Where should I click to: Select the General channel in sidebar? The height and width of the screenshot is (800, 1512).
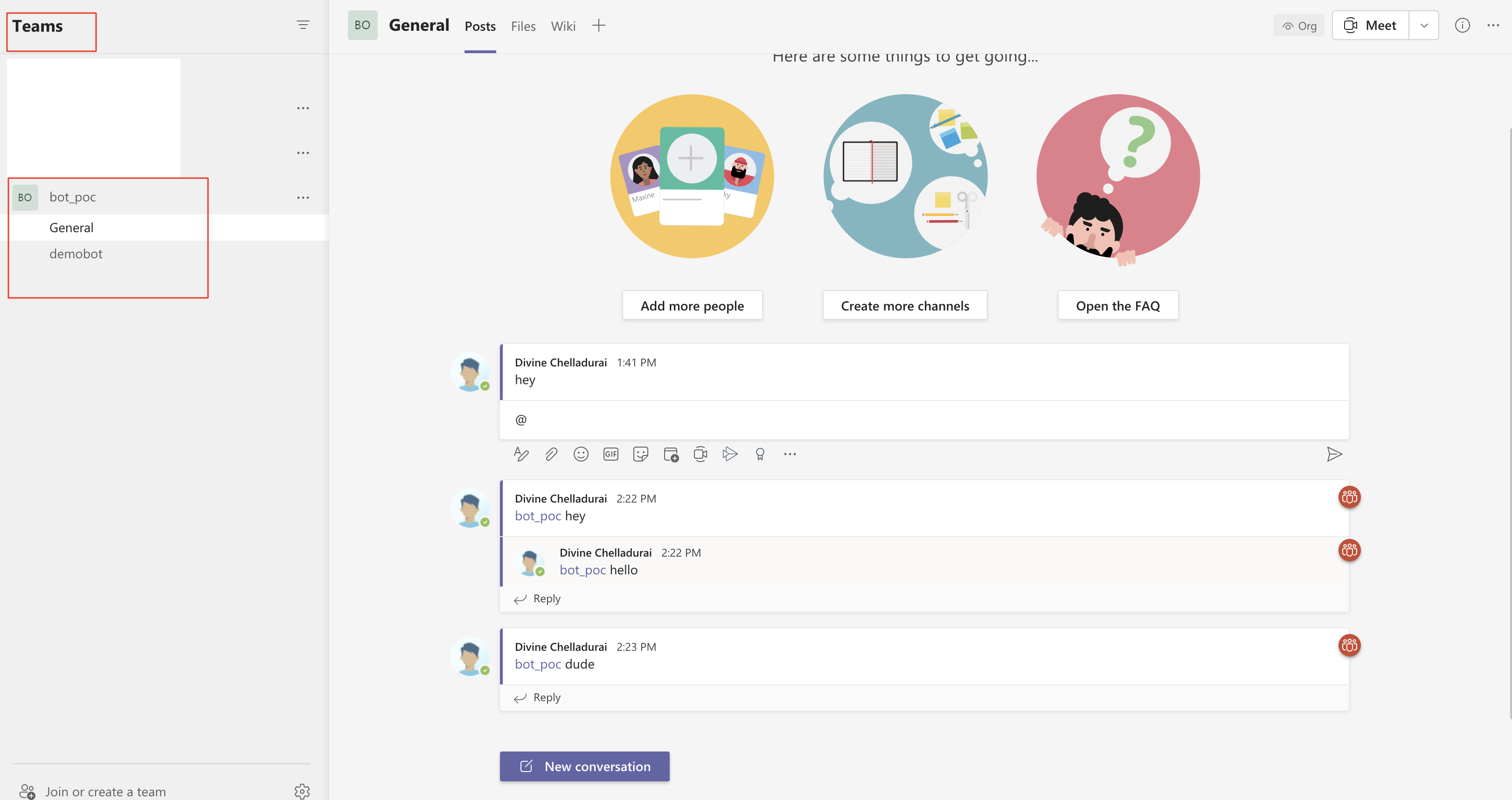coord(164,227)
